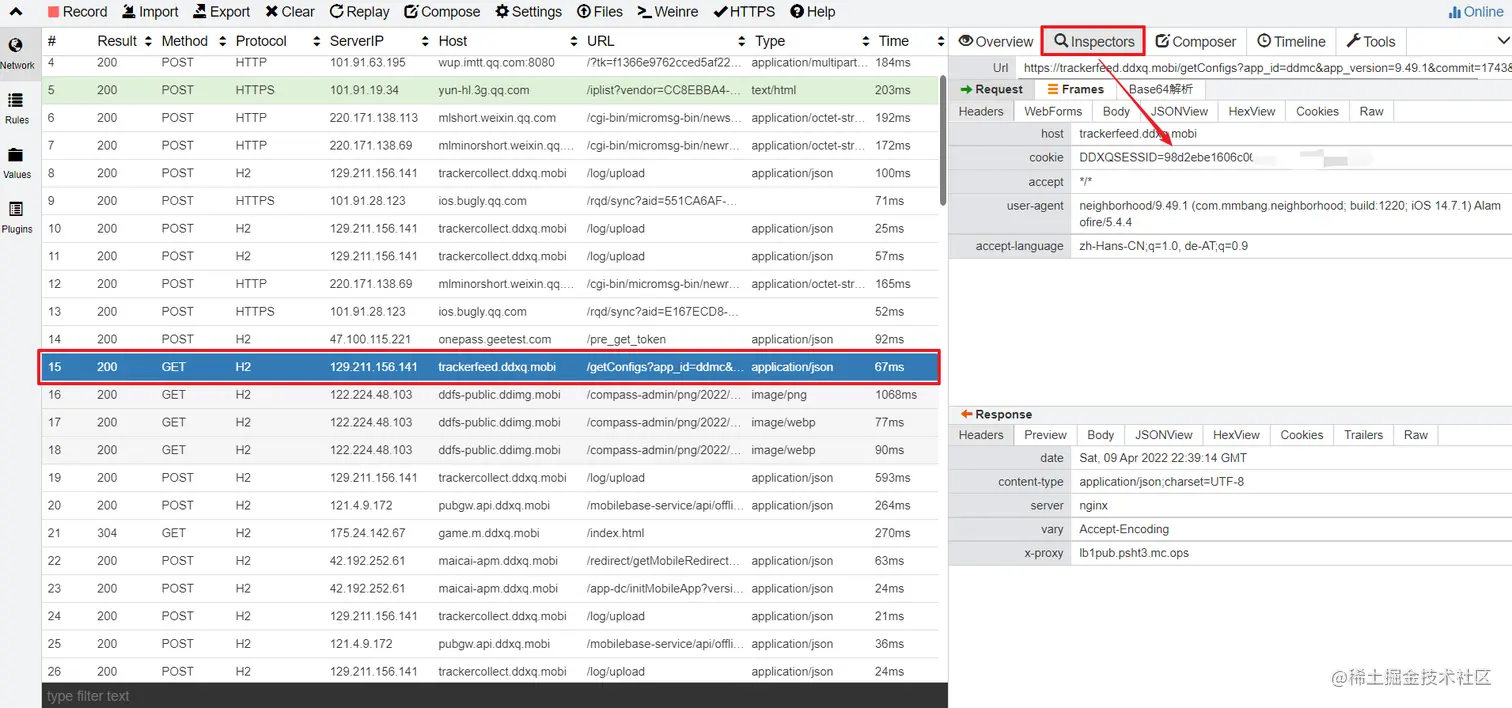This screenshot has width=1512, height=708.
Task: Open the HTTPS settings
Action: (x=745, y=12)
